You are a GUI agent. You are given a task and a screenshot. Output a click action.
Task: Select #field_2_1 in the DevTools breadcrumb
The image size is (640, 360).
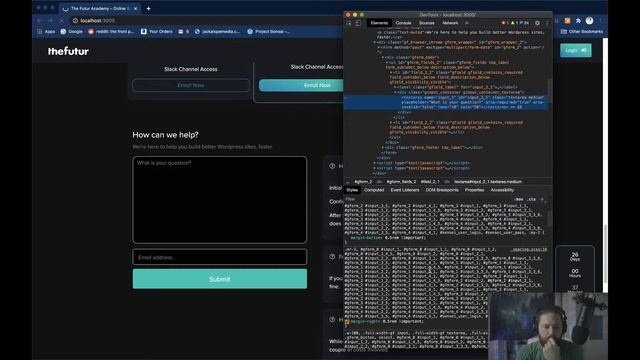(430, 182)
